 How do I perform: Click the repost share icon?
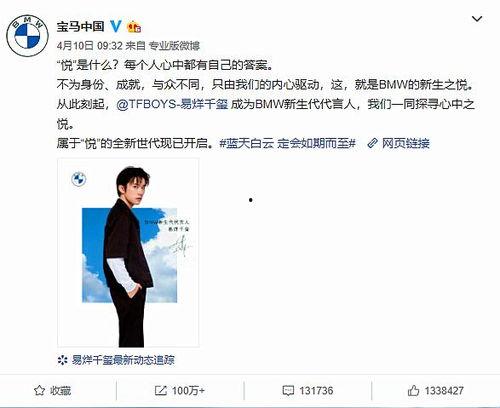click(x=161, y=390)
